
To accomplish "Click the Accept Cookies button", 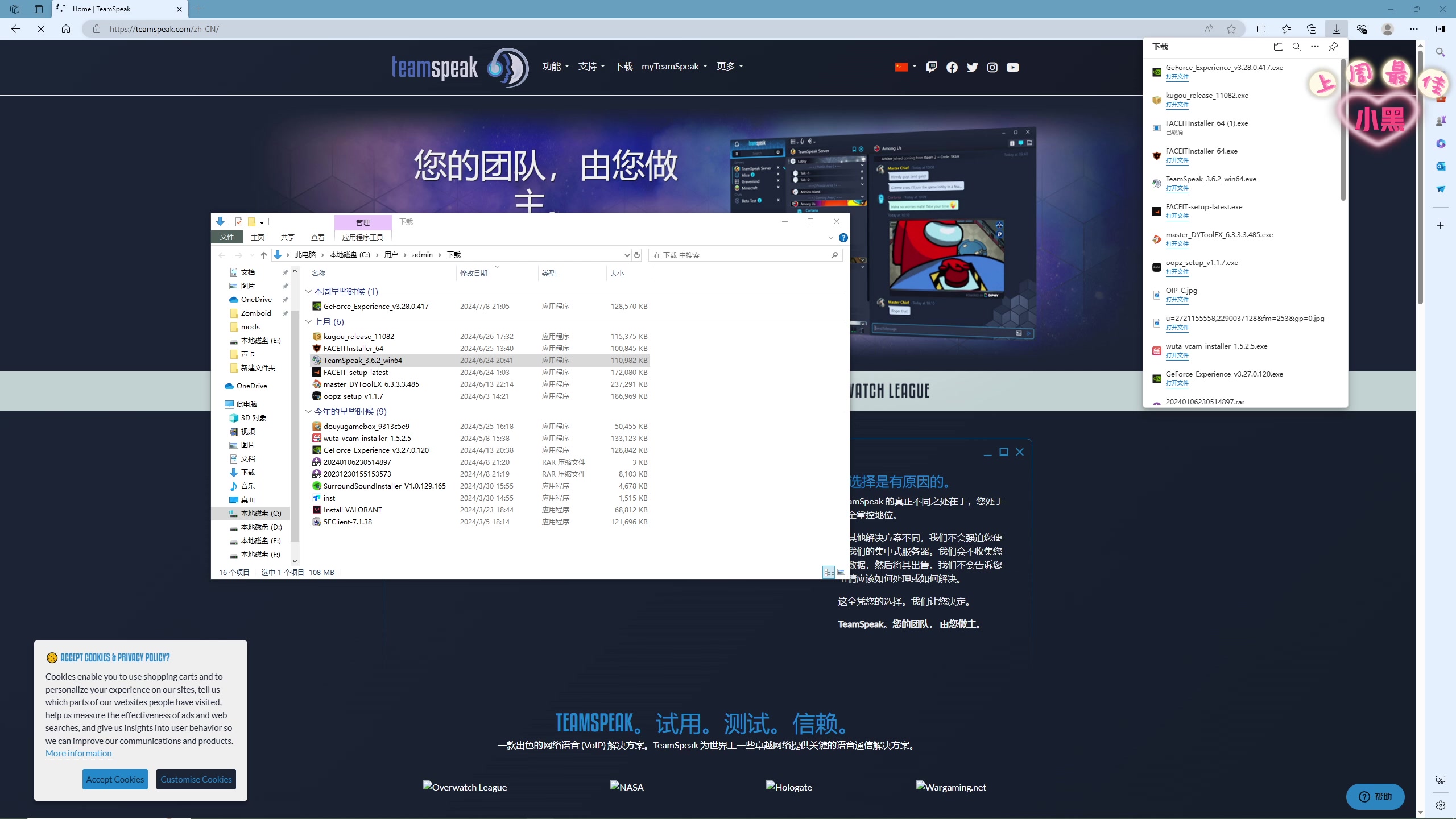I will click(115, 779).
